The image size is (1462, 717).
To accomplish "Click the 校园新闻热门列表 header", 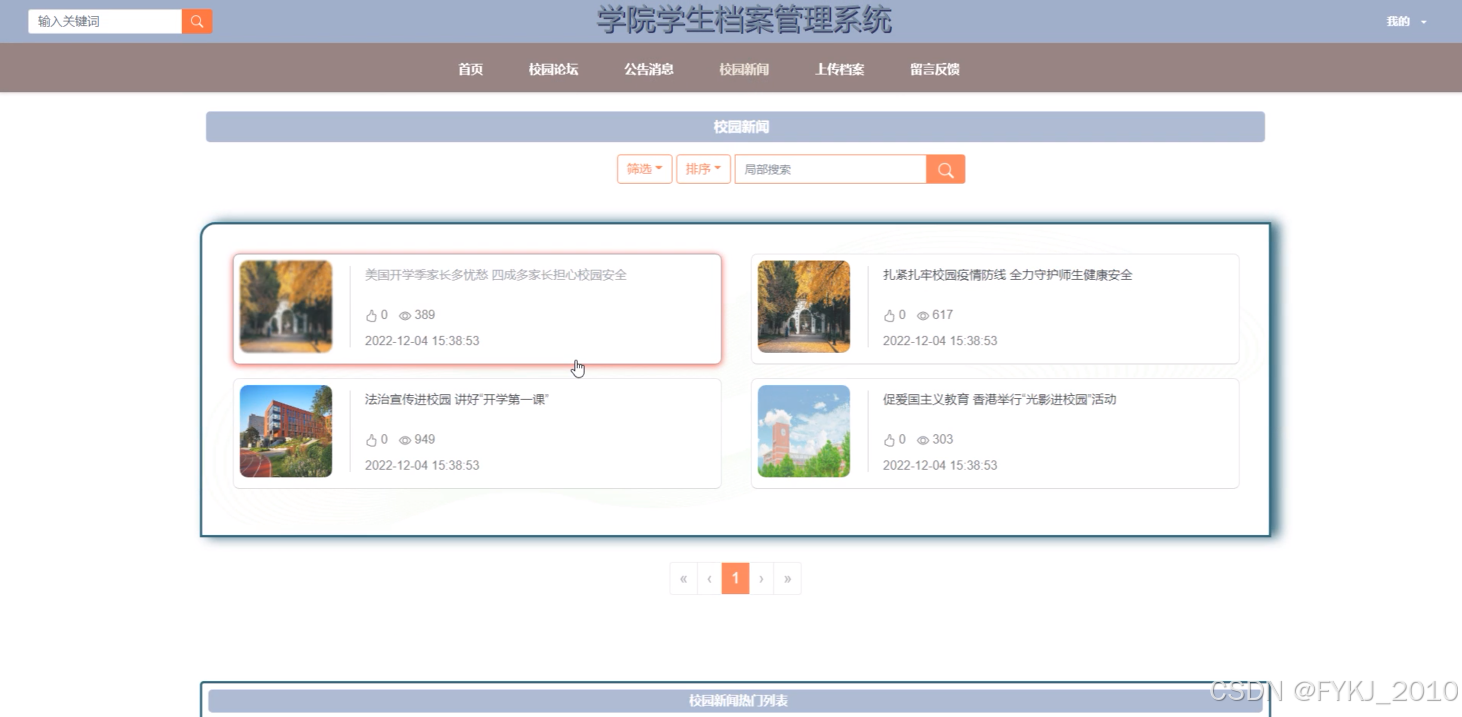I will click(736, 701).
